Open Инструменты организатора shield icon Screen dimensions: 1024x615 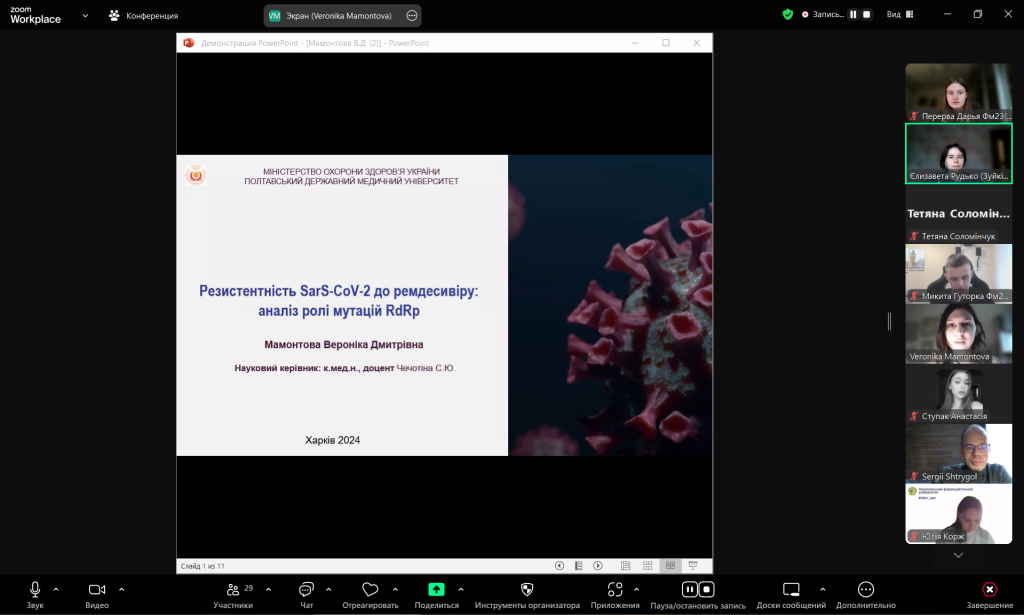[527, 590]
